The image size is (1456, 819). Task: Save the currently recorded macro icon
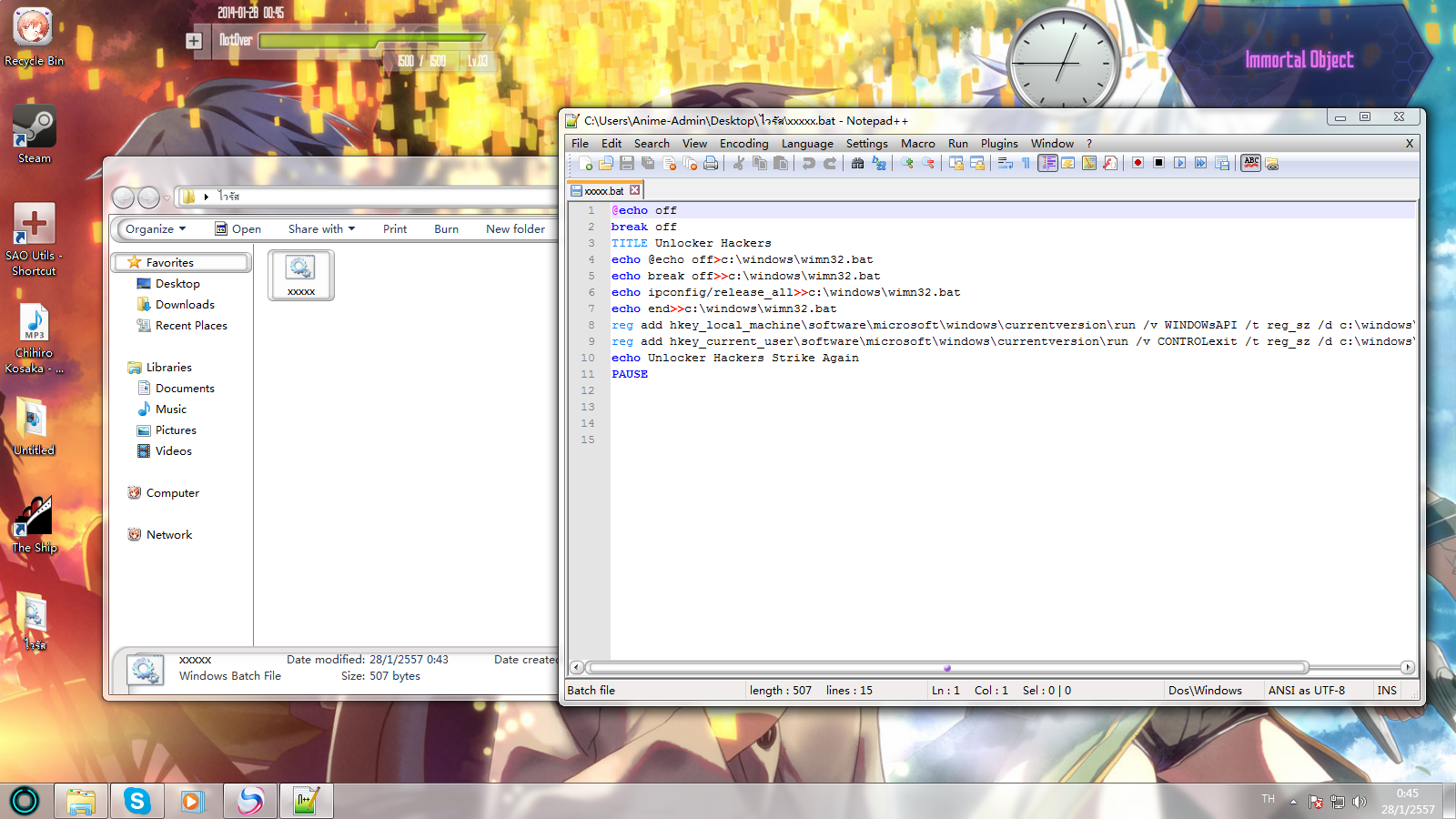point(1221,164)
